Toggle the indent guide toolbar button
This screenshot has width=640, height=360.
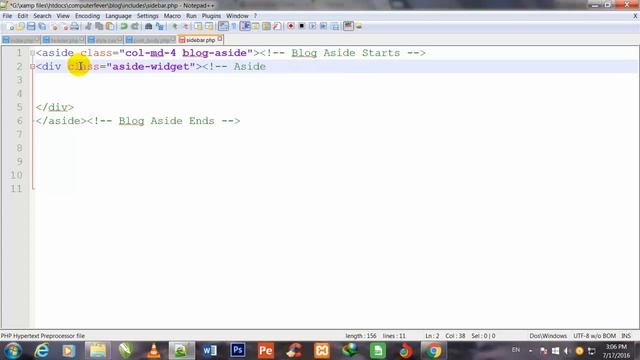coord(245,27)
